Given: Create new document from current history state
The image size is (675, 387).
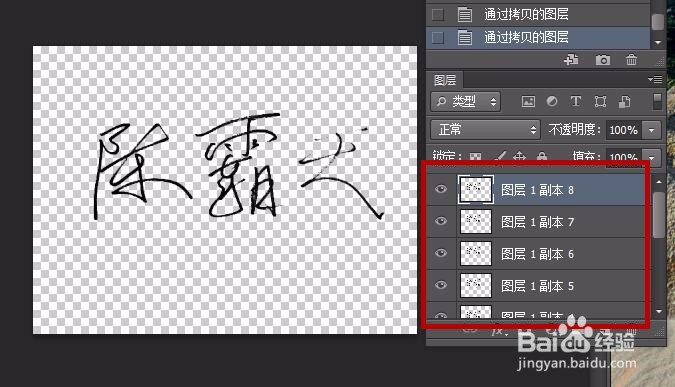Looking at the screenshot, I should tap(571, 60).
